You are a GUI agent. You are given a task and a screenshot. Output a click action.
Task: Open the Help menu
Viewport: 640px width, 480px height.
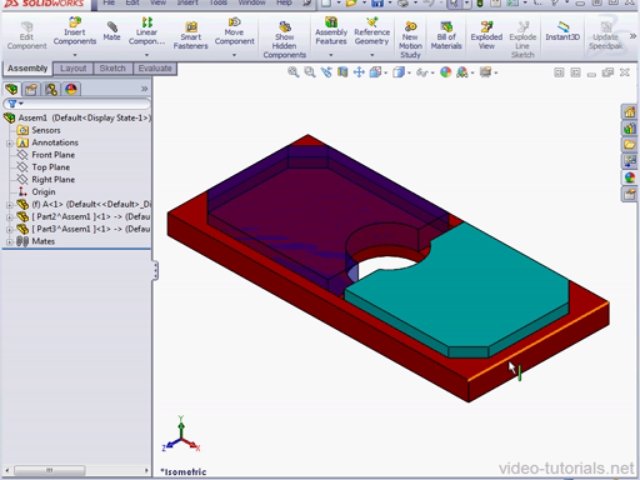click(284, 3)
